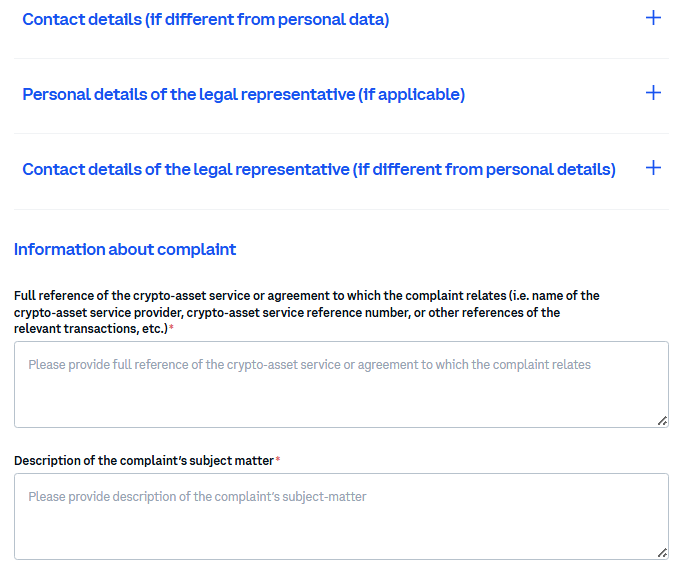684x579 pixels.
Task: Click "Information about complaint" section heading
Action: (125, 250)
